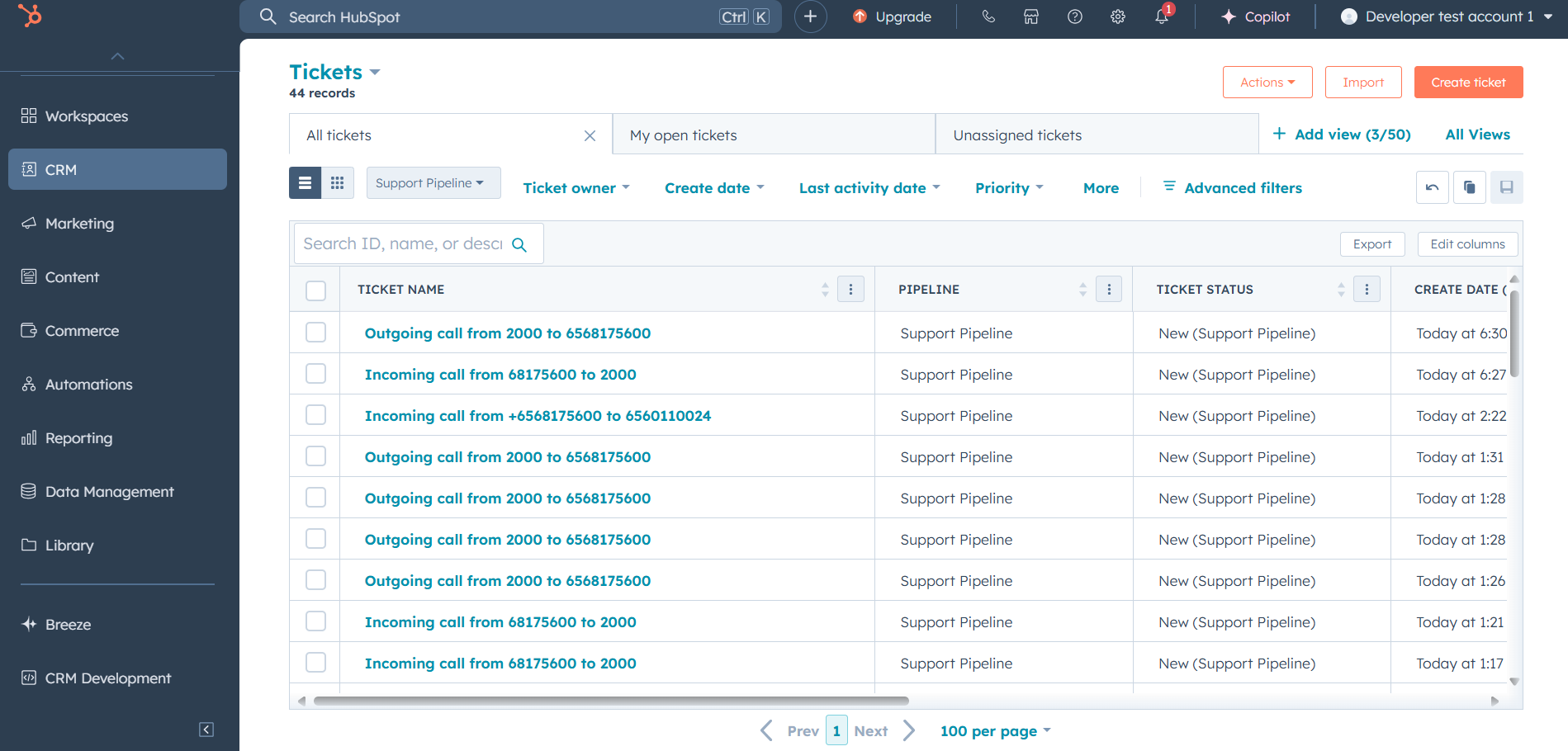
Task: Click the ticket search ID field
Action: click(x=419, y=243)
